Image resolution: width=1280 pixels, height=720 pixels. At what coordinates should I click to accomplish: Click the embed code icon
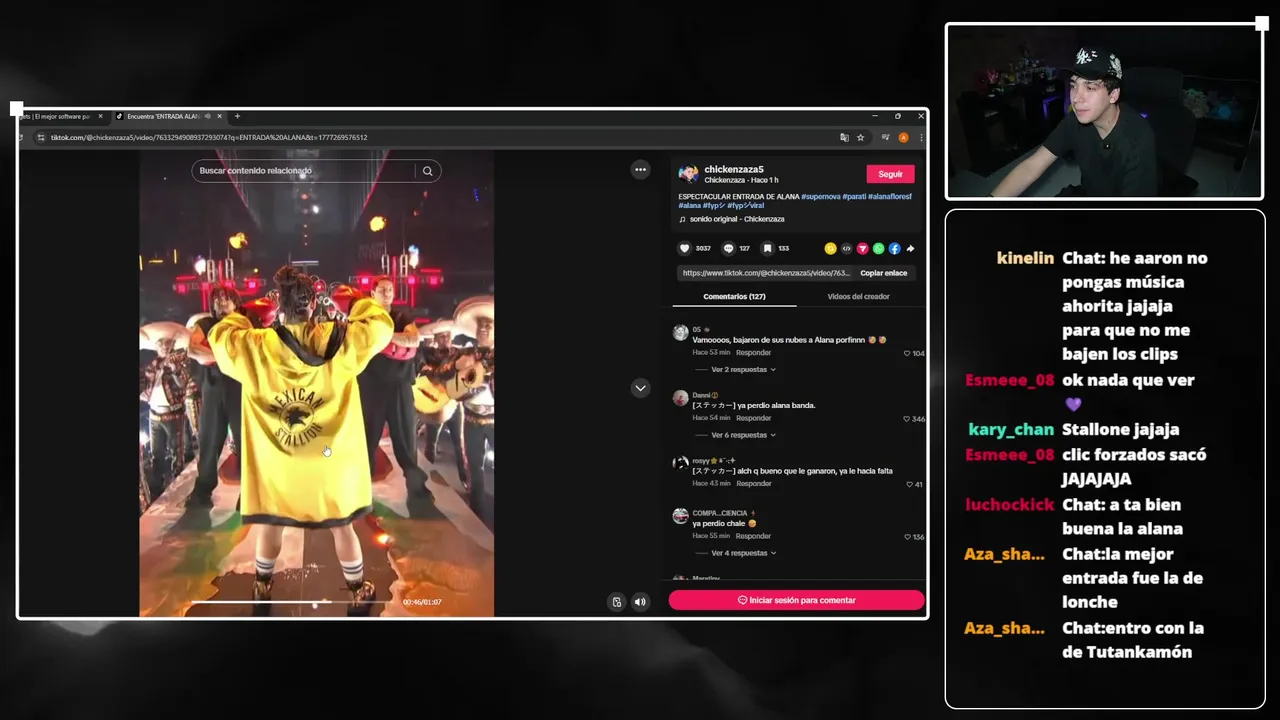click(846, 248)
